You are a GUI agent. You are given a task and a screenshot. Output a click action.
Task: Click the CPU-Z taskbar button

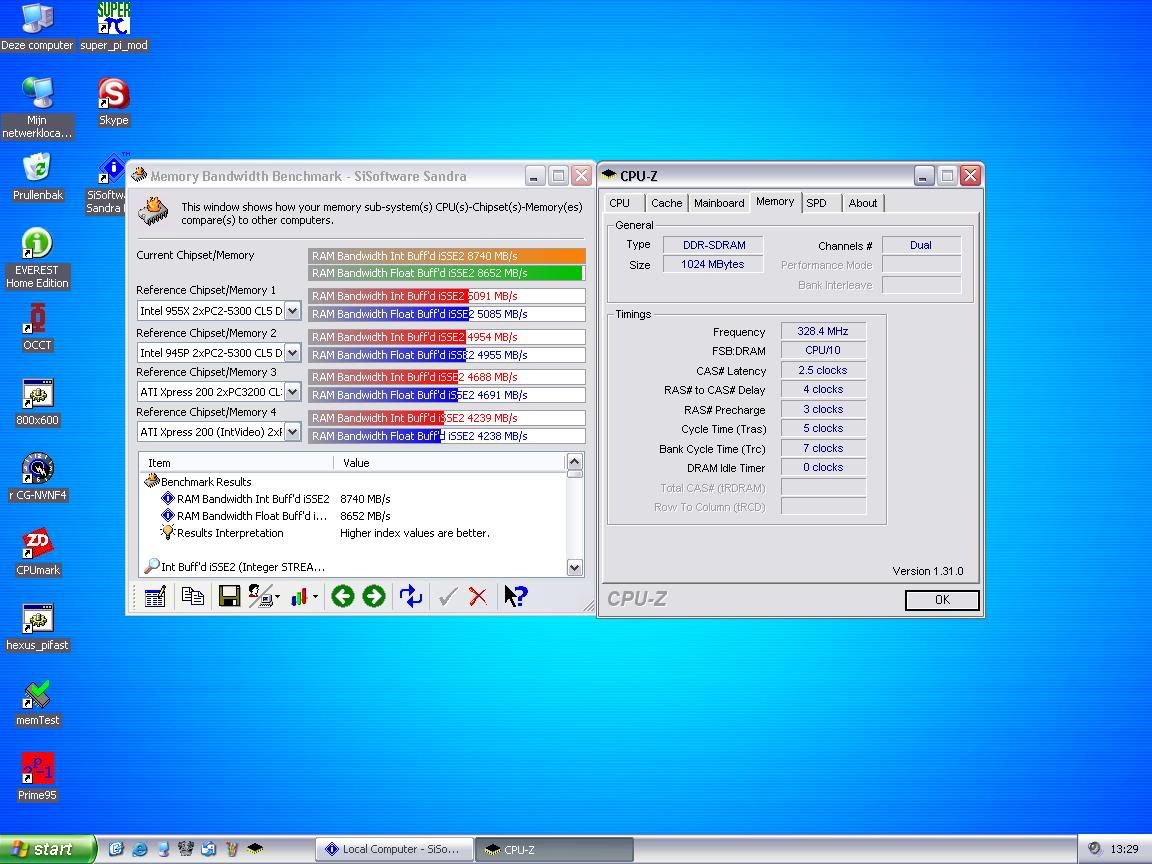555,849
